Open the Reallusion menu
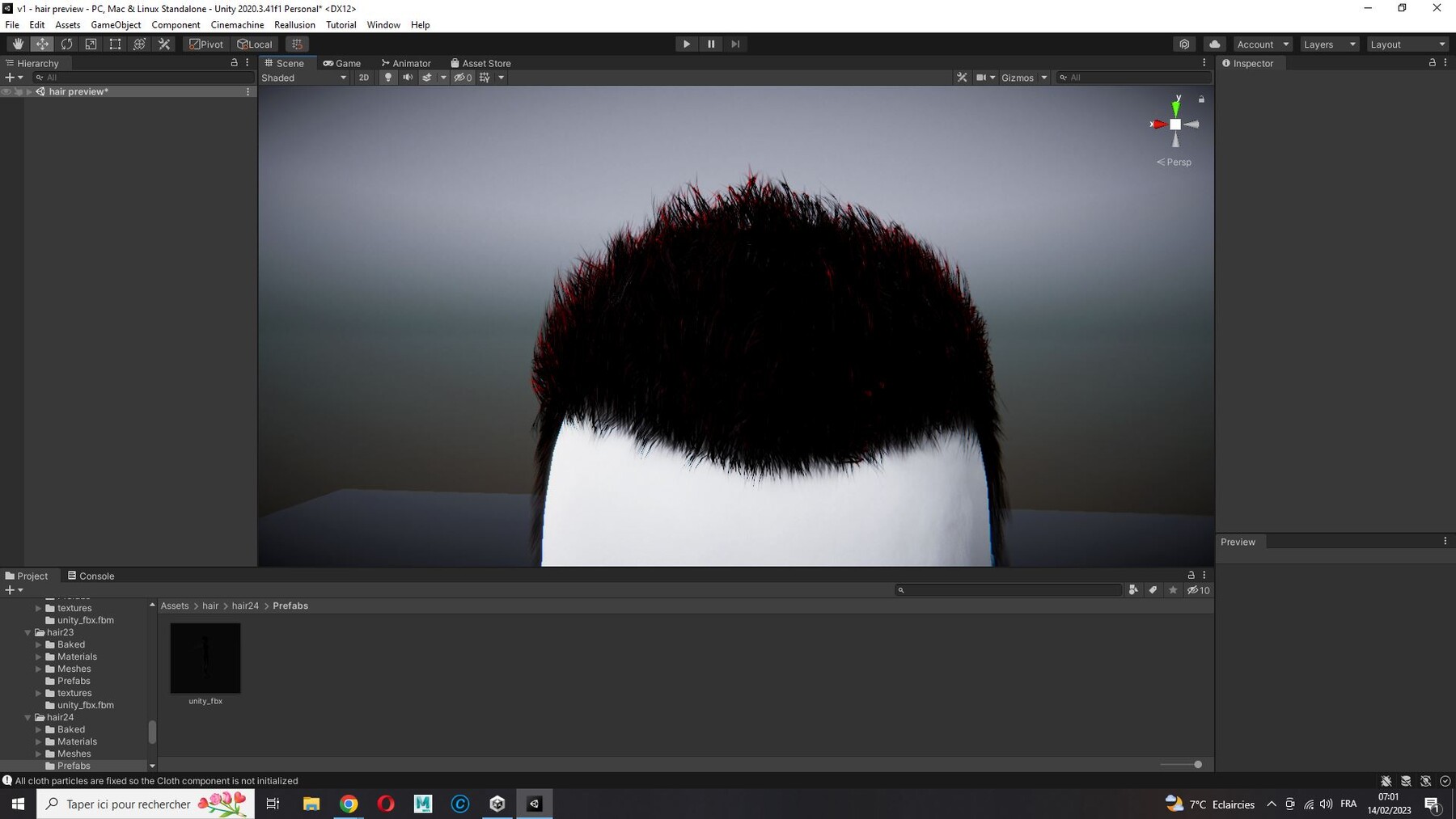 click(294, 25)
